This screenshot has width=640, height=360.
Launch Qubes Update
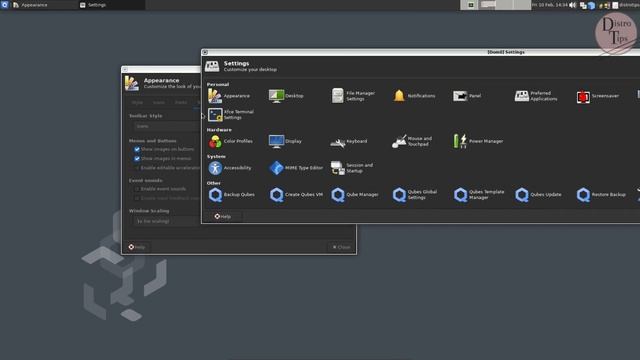point(538,195)
